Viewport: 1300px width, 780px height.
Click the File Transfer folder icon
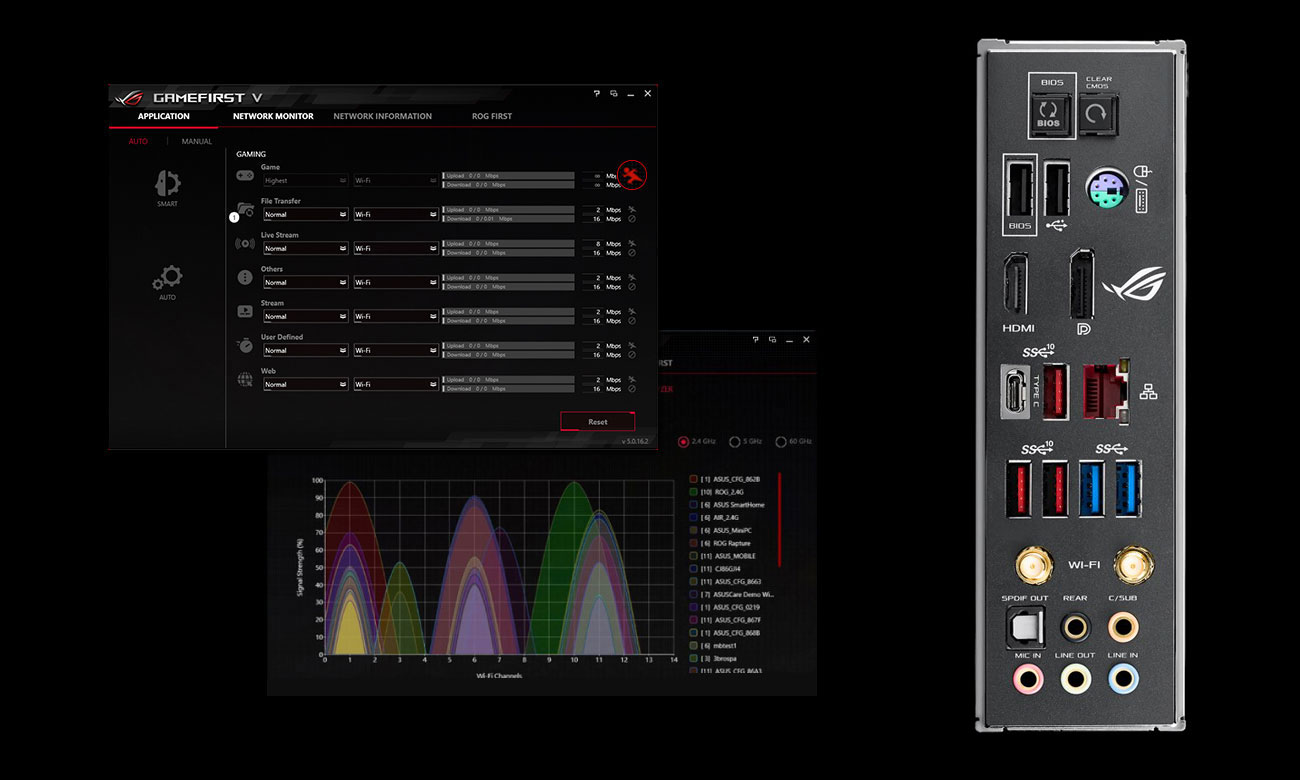pyautogui.click(x=245, y=209)
